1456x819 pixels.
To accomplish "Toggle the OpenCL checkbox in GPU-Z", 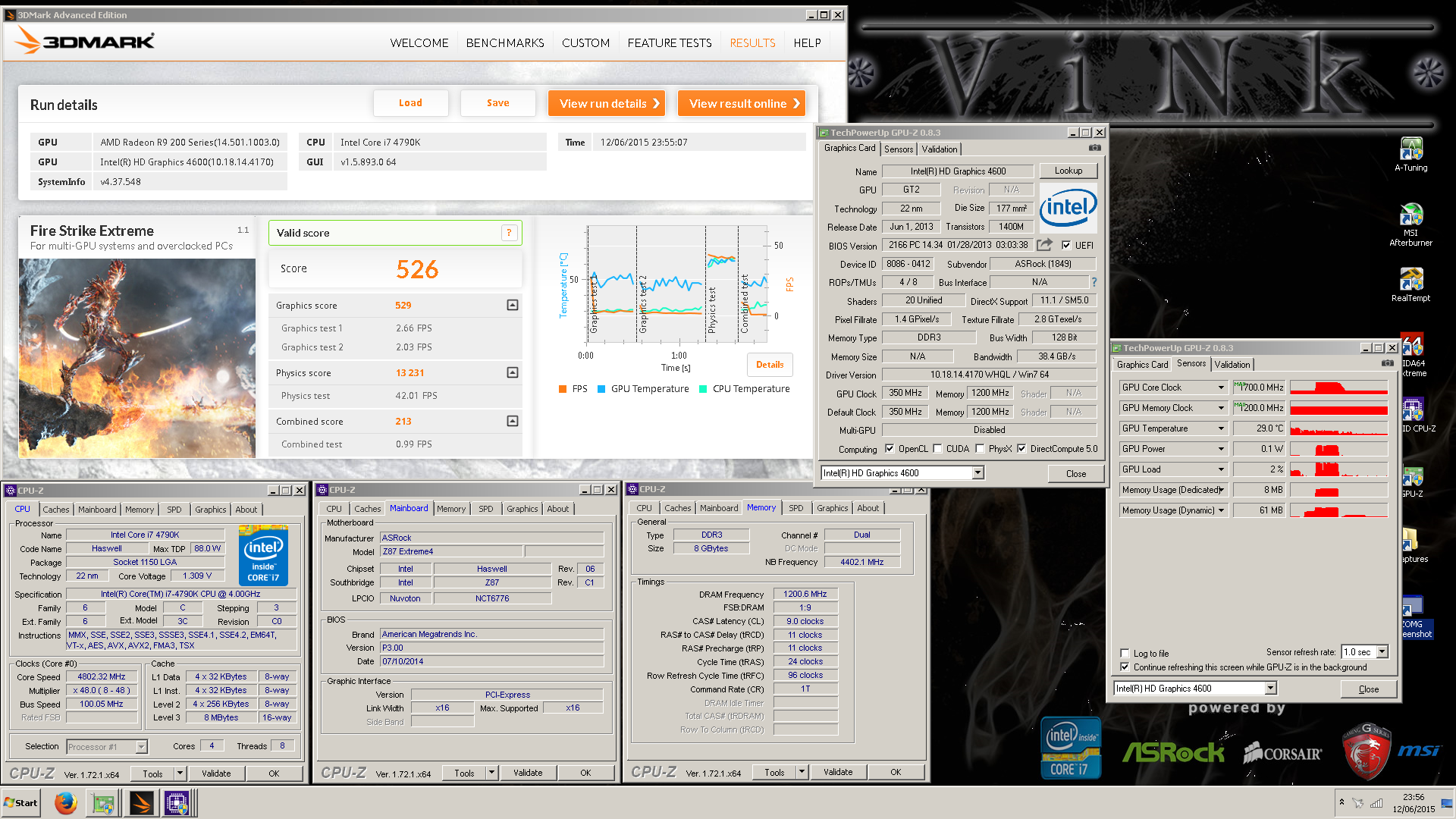I will point(890,448).
